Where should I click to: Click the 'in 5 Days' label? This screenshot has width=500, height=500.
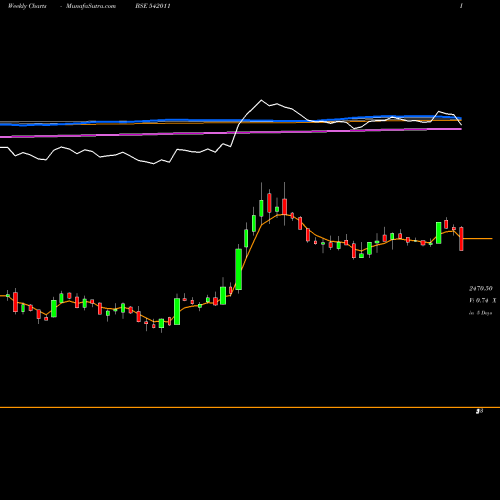click(481, 313)
